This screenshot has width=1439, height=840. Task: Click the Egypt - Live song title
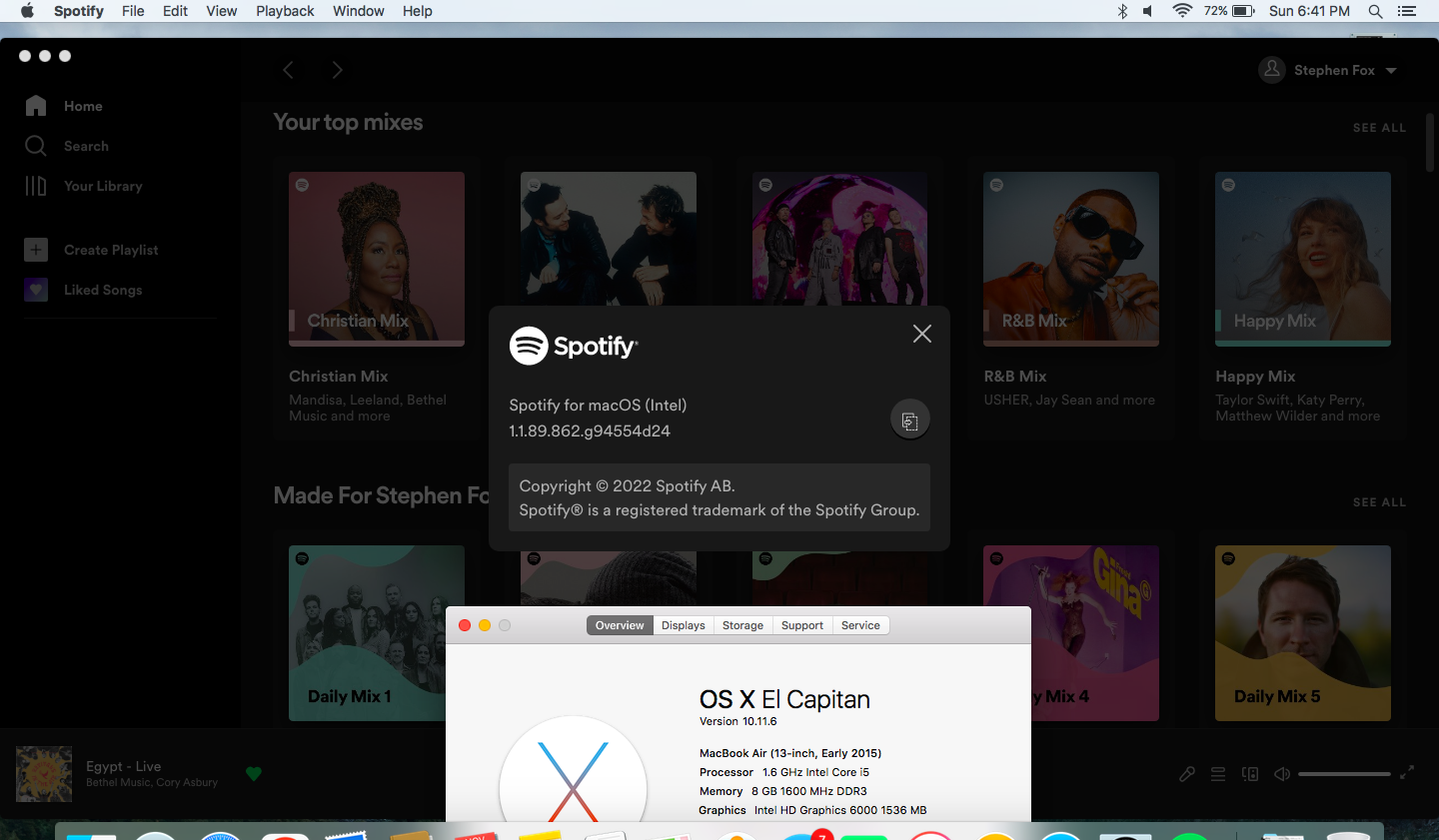(x=123, y=766)
